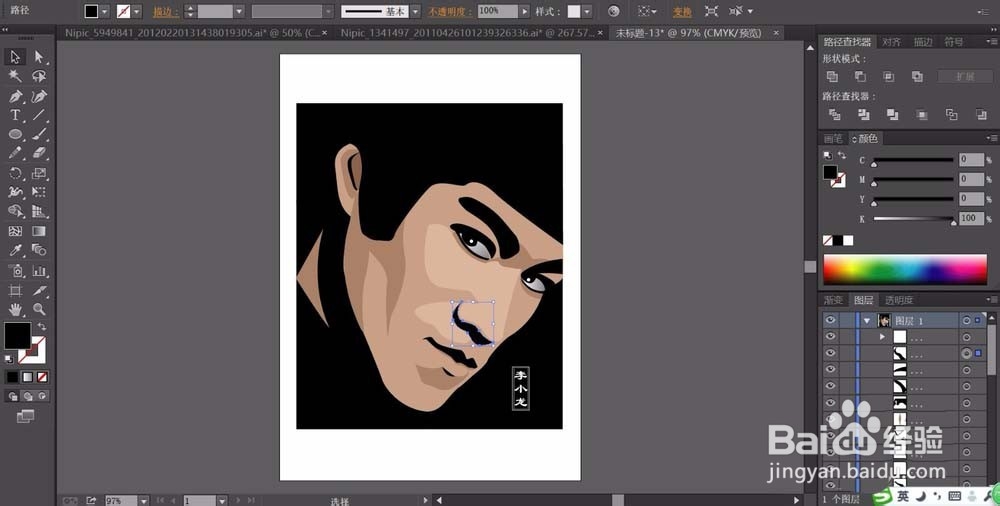Select the Zoom magnifier tool

[39, 310]
